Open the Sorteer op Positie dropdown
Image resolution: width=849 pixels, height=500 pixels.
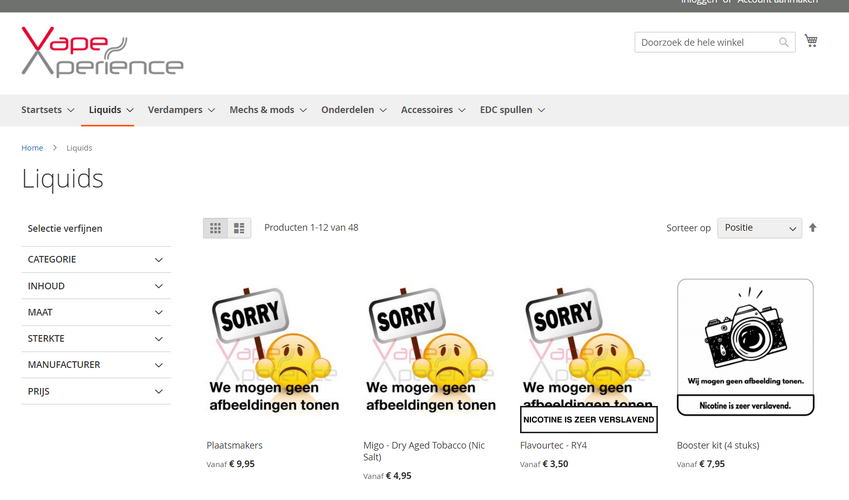tap(759, 228)
